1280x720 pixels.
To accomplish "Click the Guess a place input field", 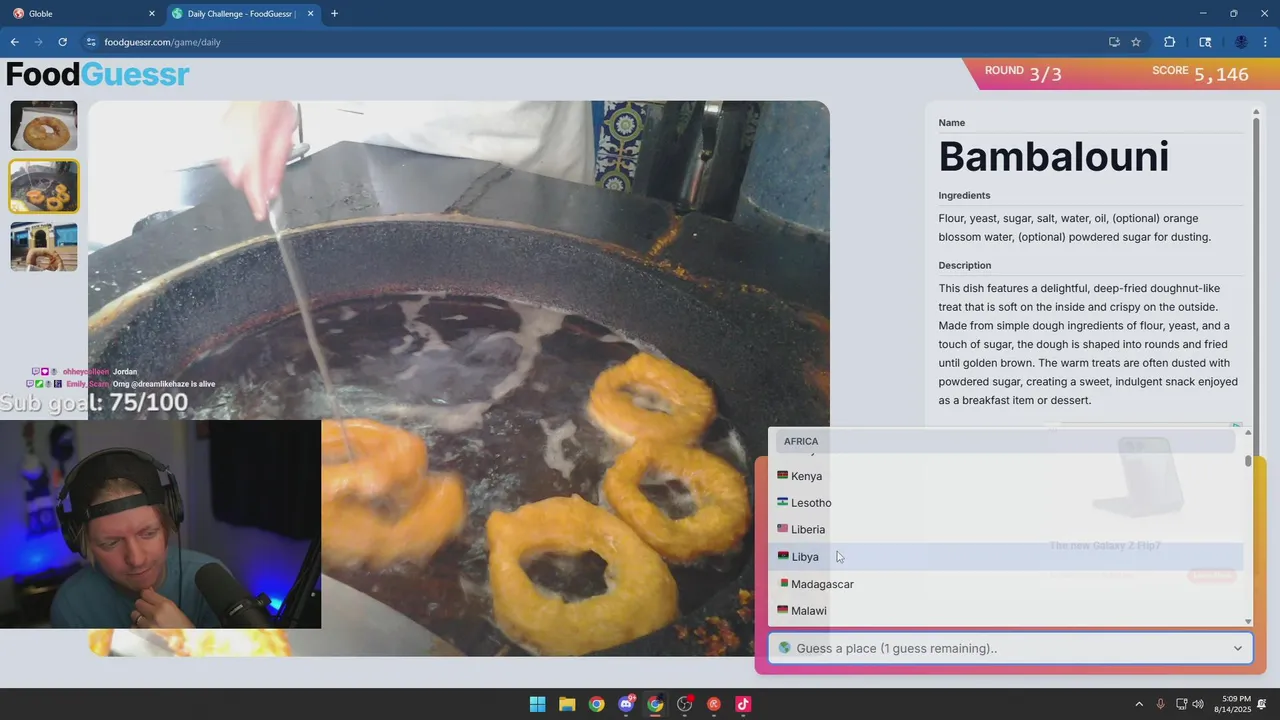I will pos(1010,648).
